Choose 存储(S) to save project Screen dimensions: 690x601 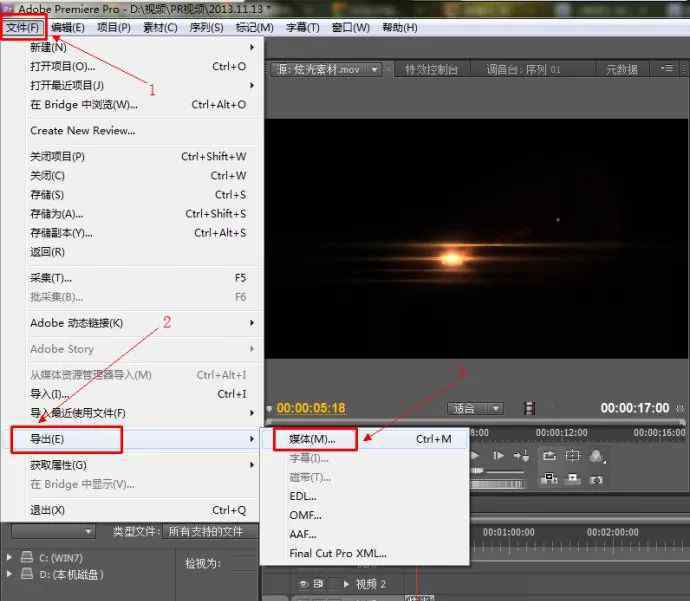coord(142,195)
